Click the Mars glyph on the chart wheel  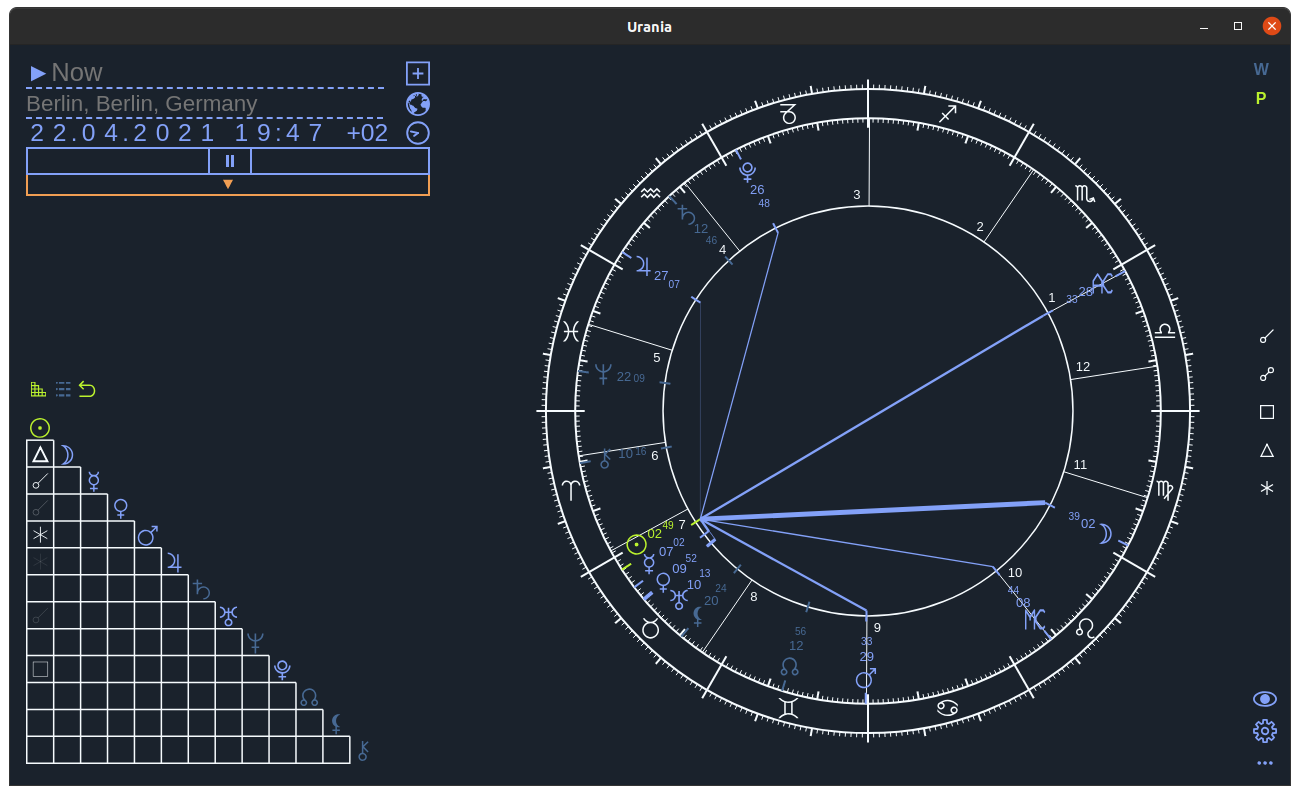pos(865,680)
